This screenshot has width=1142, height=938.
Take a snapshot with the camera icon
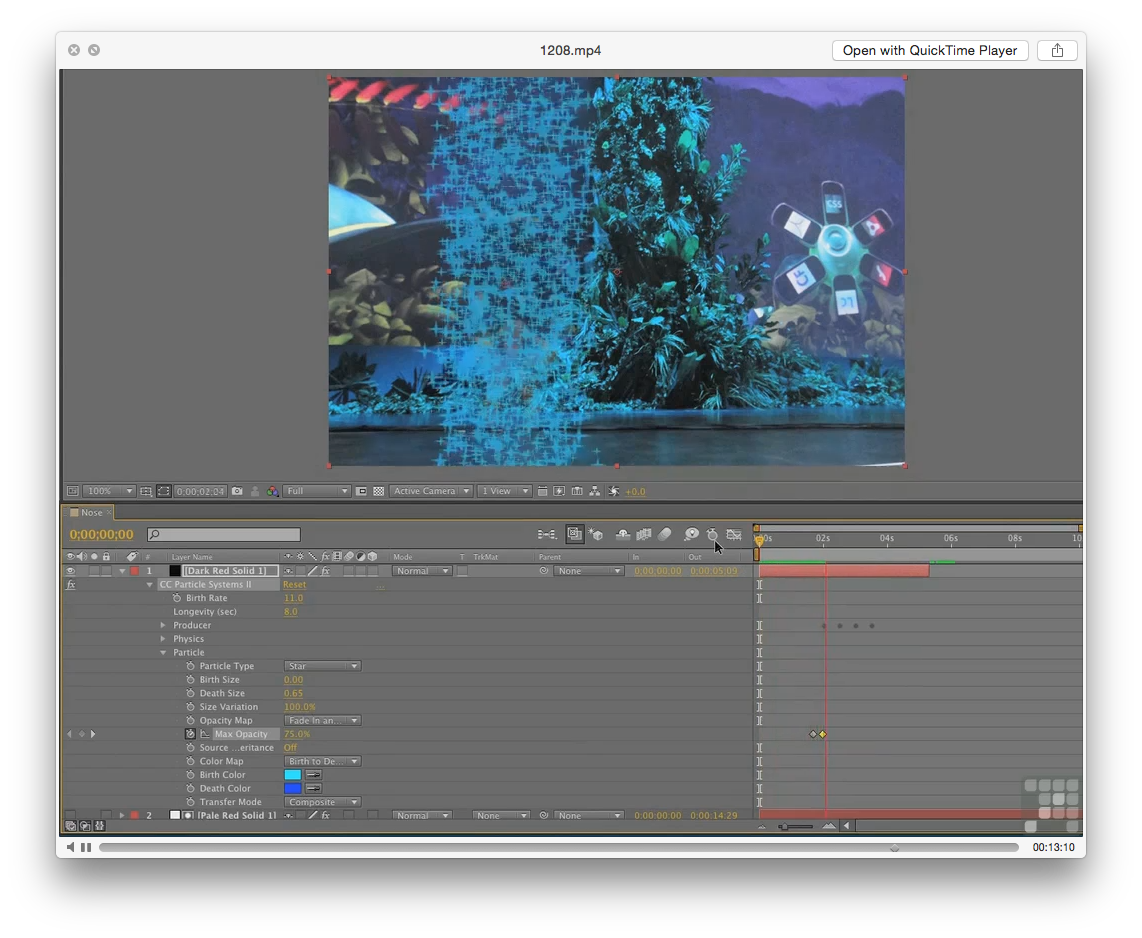tap(237, 492)
